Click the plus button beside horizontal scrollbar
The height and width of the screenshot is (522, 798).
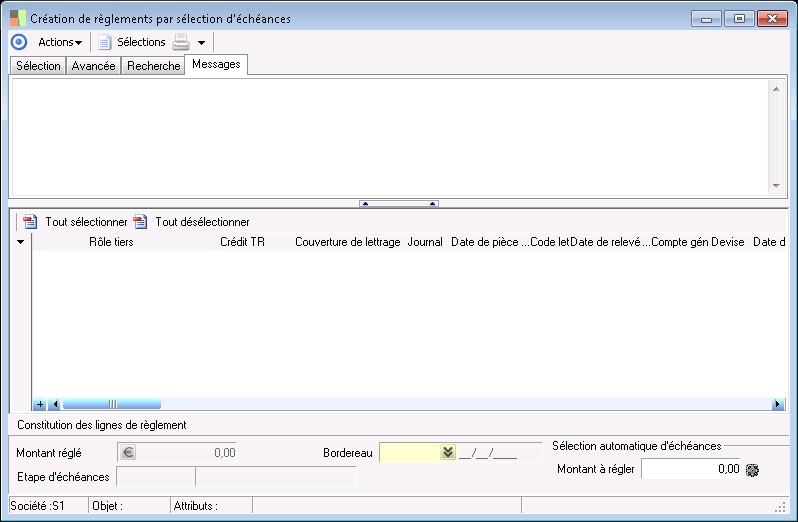40,404
